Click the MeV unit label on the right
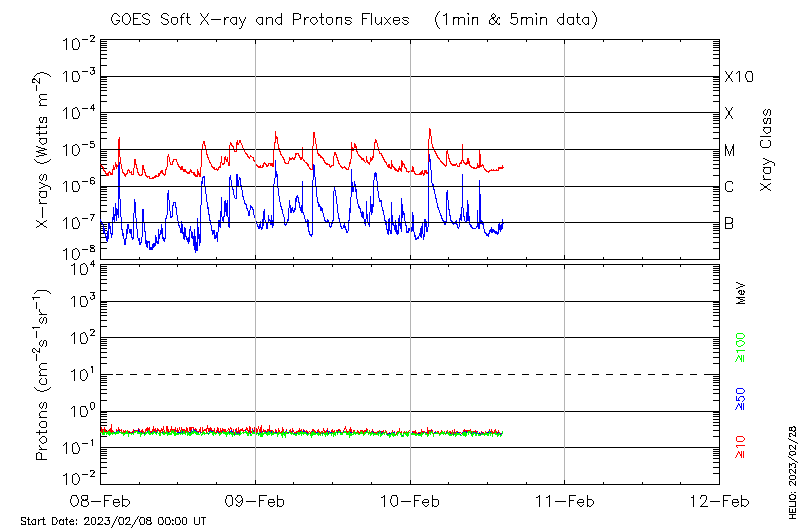This screenshot has width=800, height=530. [x=741, y=293]
